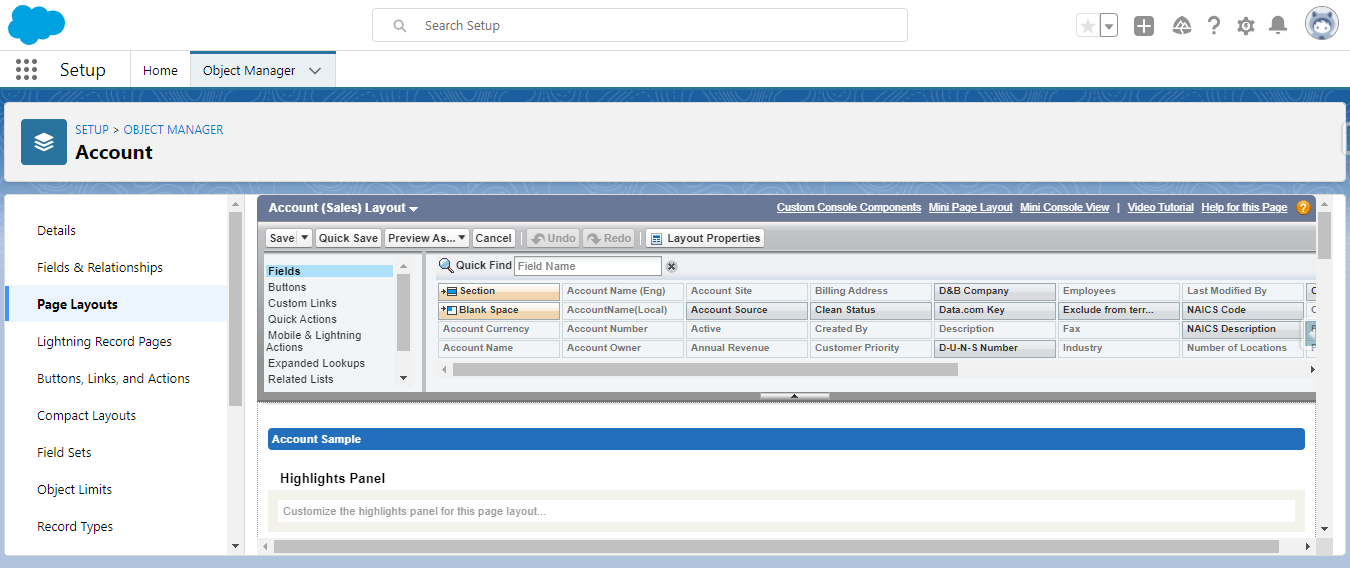Open the Preview As dropdown
This screenshot has width=1350, height=568.
pos(427,238)
